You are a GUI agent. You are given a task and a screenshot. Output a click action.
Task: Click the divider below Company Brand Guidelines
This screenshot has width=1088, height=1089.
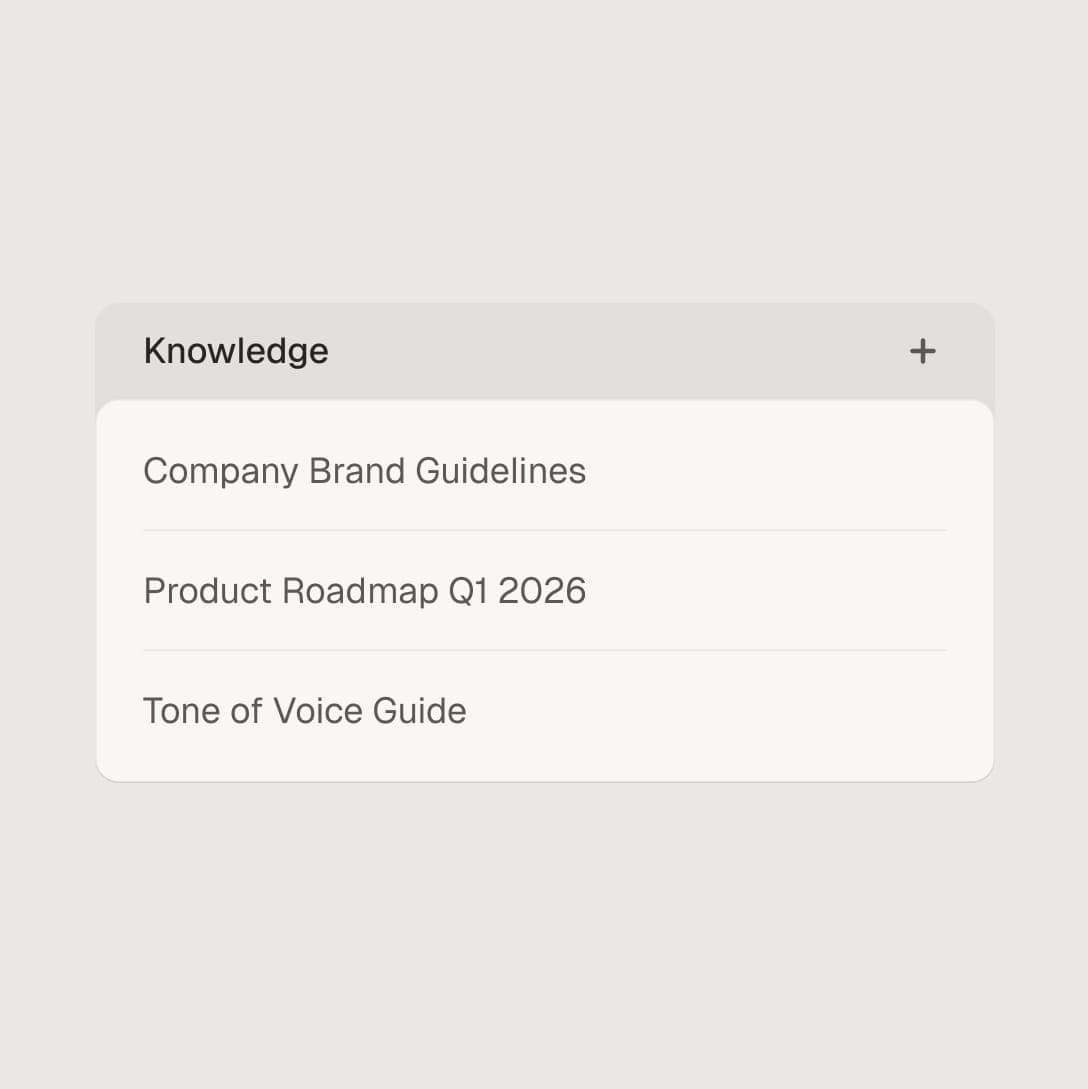coord(544,530)
